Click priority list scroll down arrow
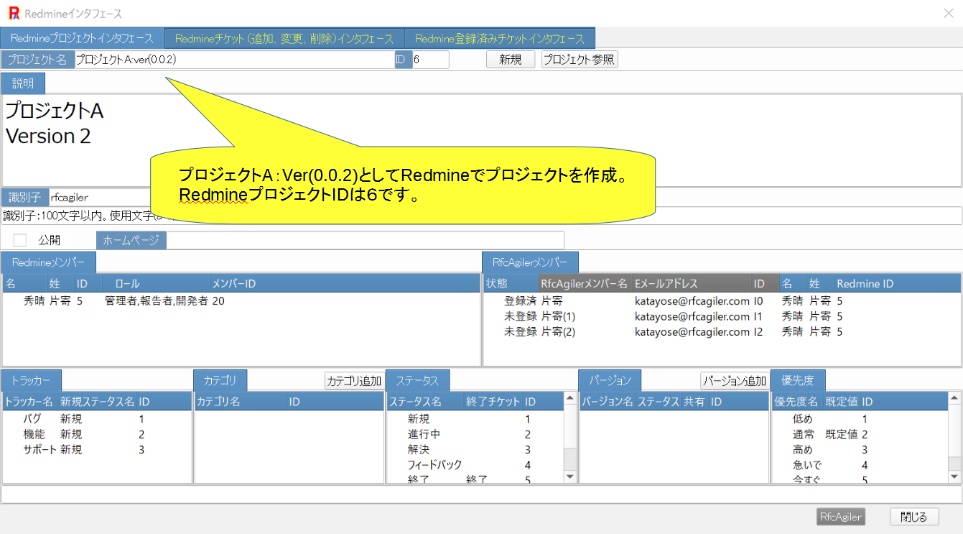Image resolution: width=963 pixels, height=534 pixels. [954, 476]
